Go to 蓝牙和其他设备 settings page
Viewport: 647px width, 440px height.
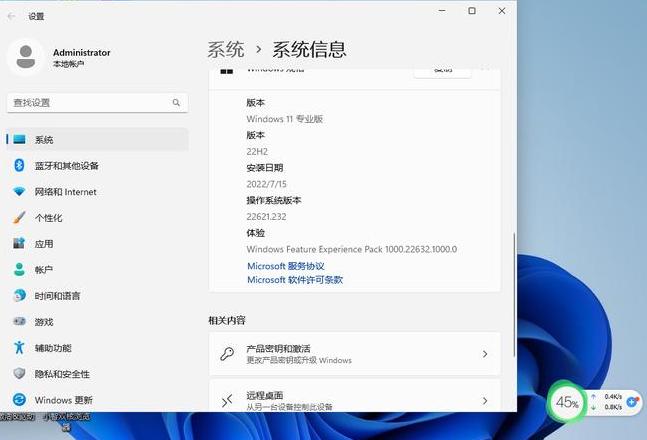pyautogui.click(x=97, y=166)
